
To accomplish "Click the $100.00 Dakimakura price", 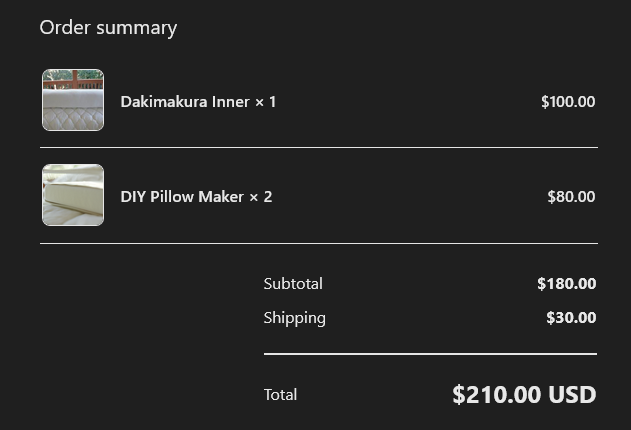I will point(568,102).
